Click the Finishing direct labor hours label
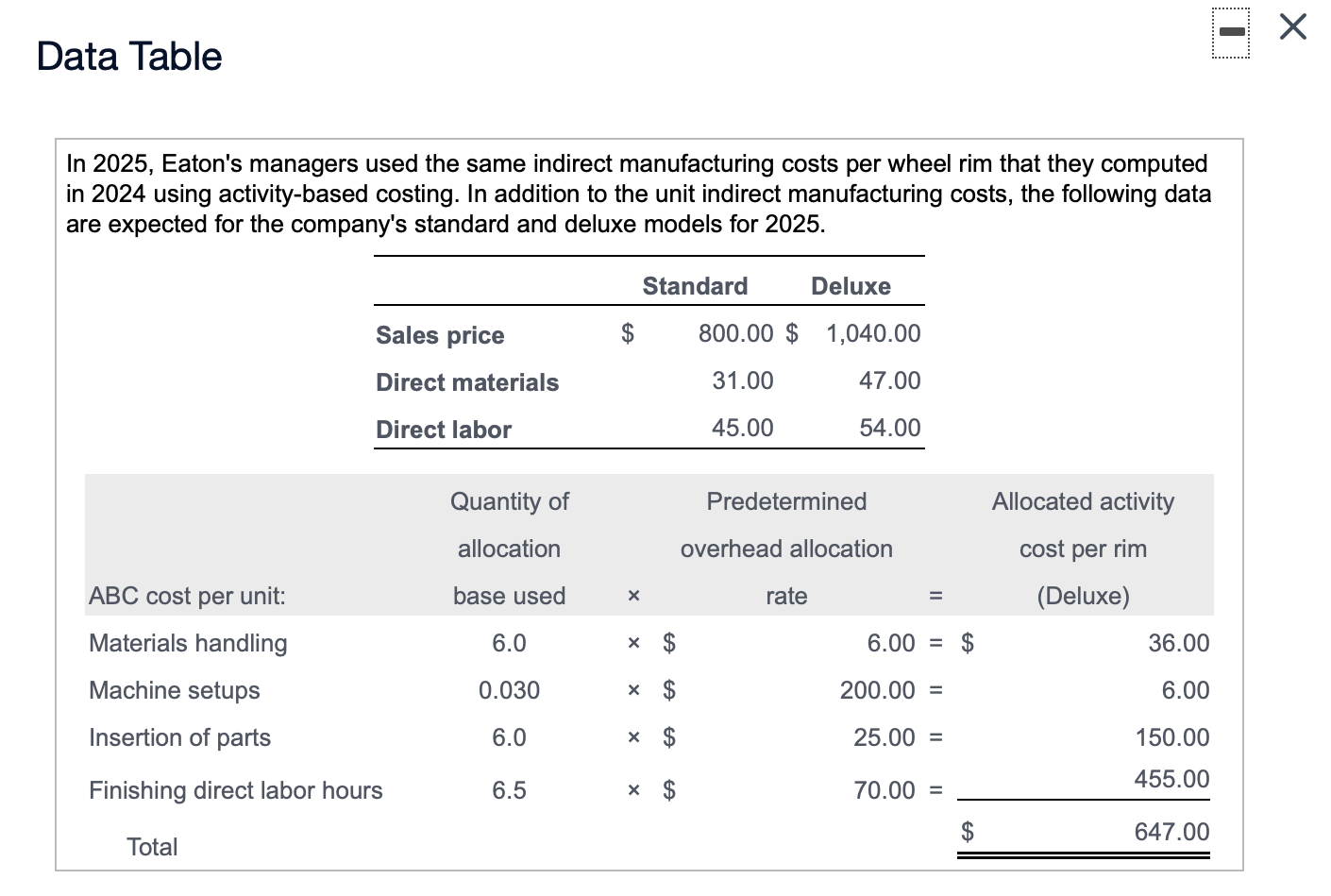 pyautogui.click(x=235, y=790)
